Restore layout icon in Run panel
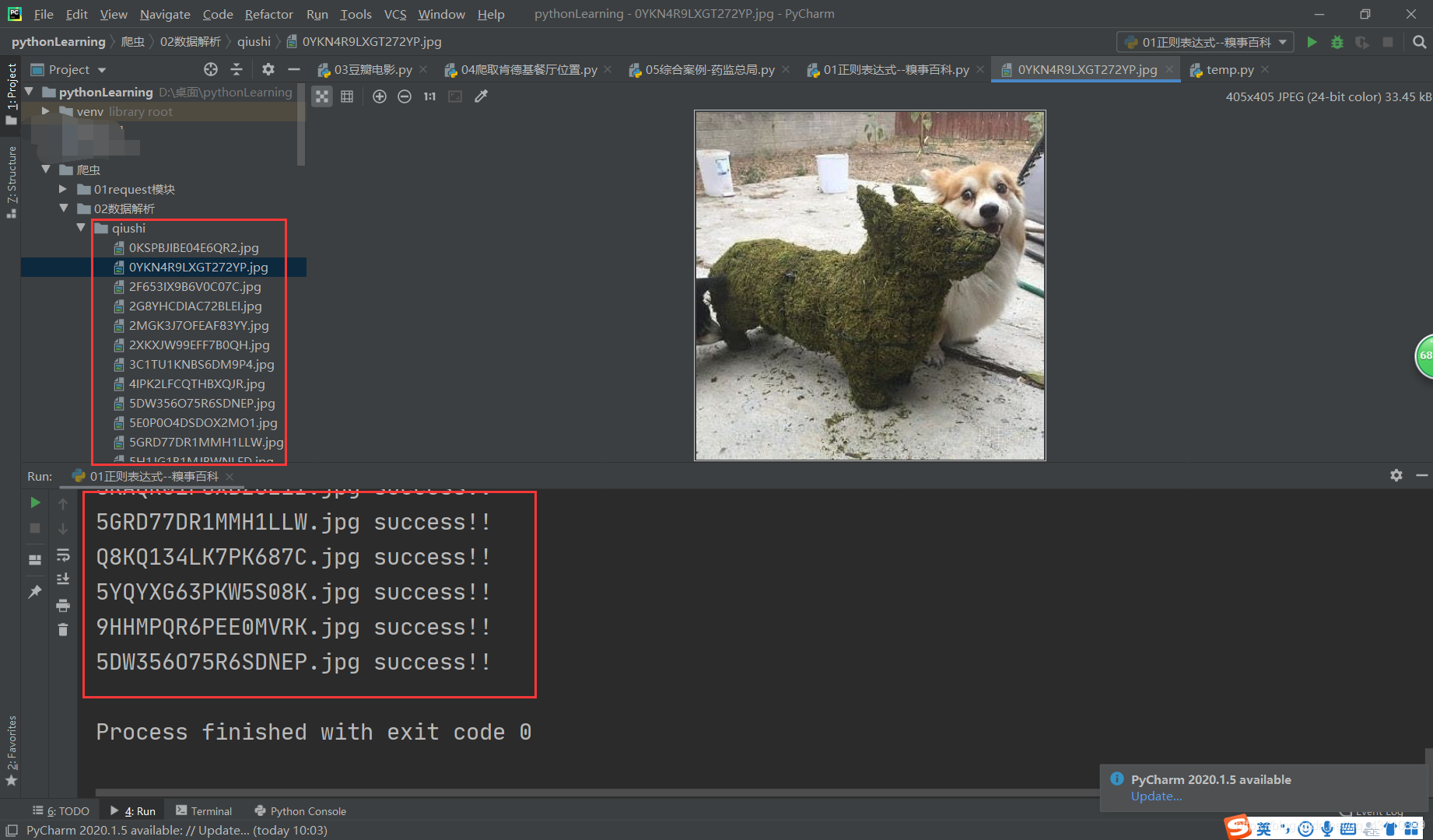Image resolution: width=1433 pixels, height=840 pixels. (x=35, y=559)
